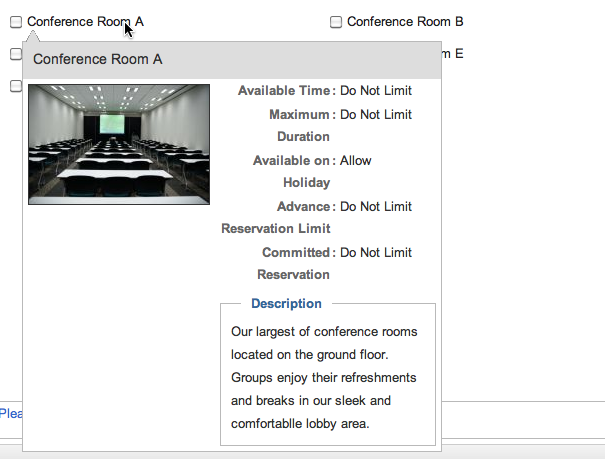The width and height of the screenshot is (605, 459).
Task: Select the Available on Holiday field label
Action: coord(291,171)
